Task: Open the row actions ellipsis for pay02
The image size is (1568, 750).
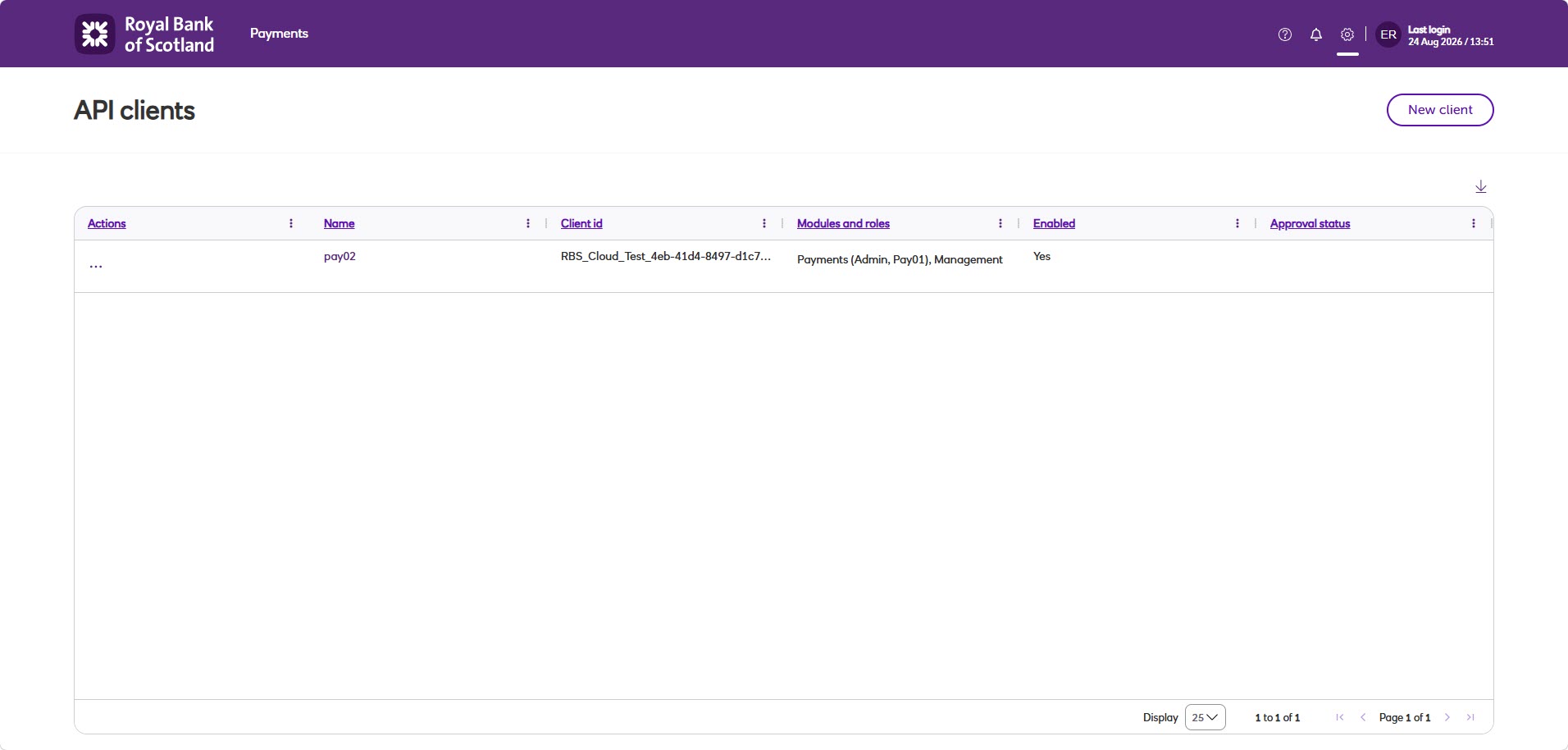Action: 96,266
